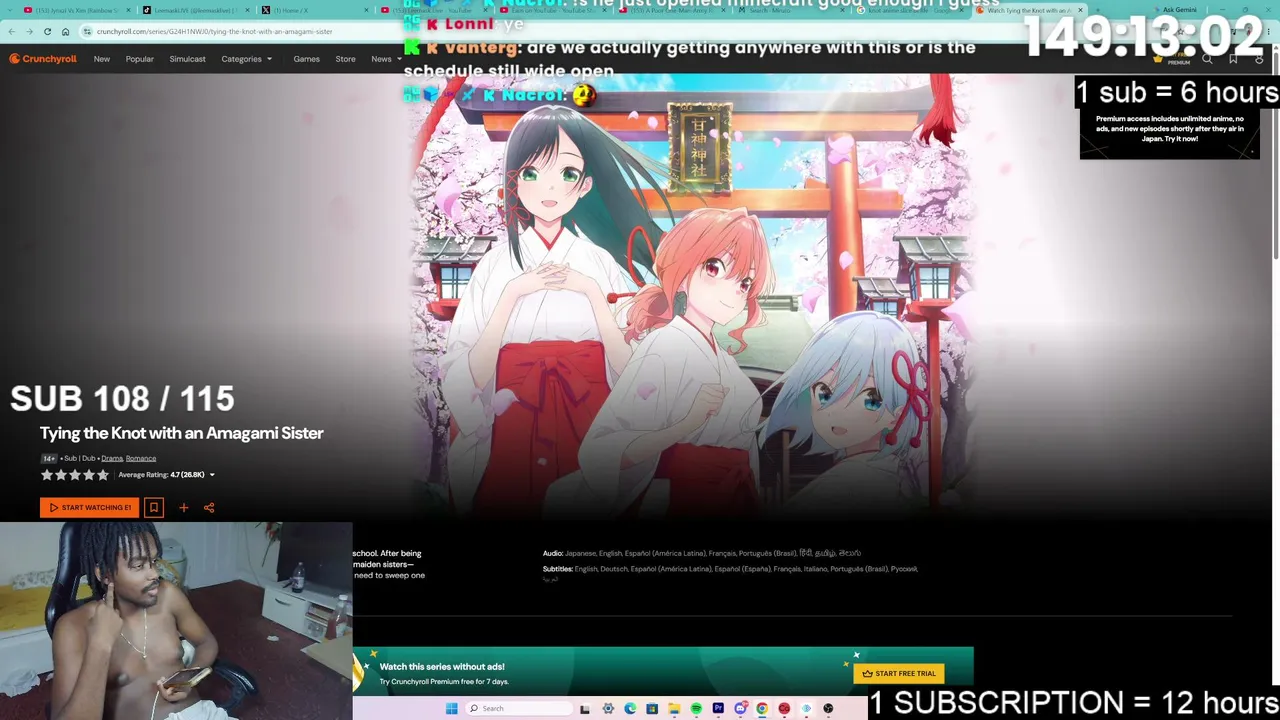
Task: Expand the Average Rating details arrow
Action: point(212,475)
